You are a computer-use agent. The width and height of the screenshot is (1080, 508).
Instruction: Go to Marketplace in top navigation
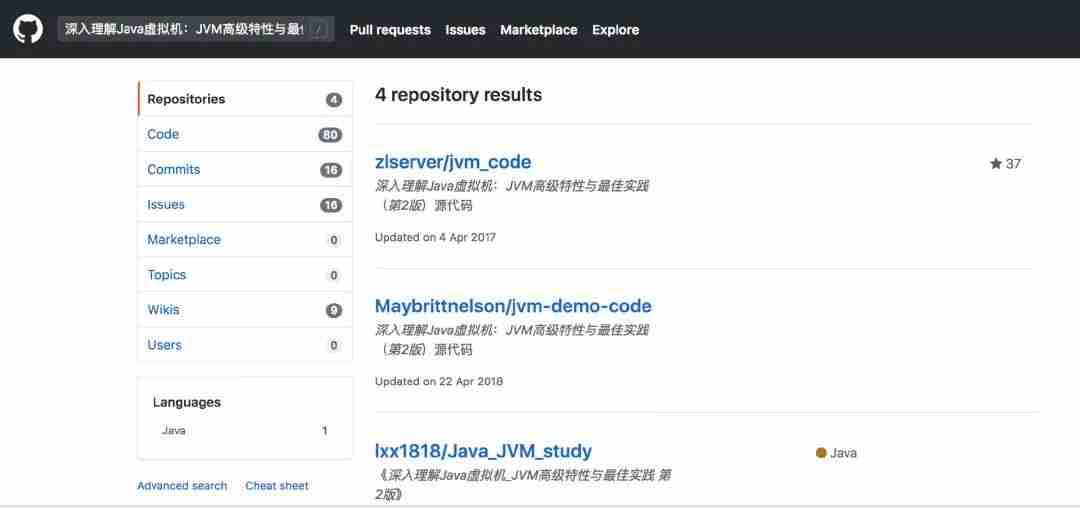coord(539,30)
